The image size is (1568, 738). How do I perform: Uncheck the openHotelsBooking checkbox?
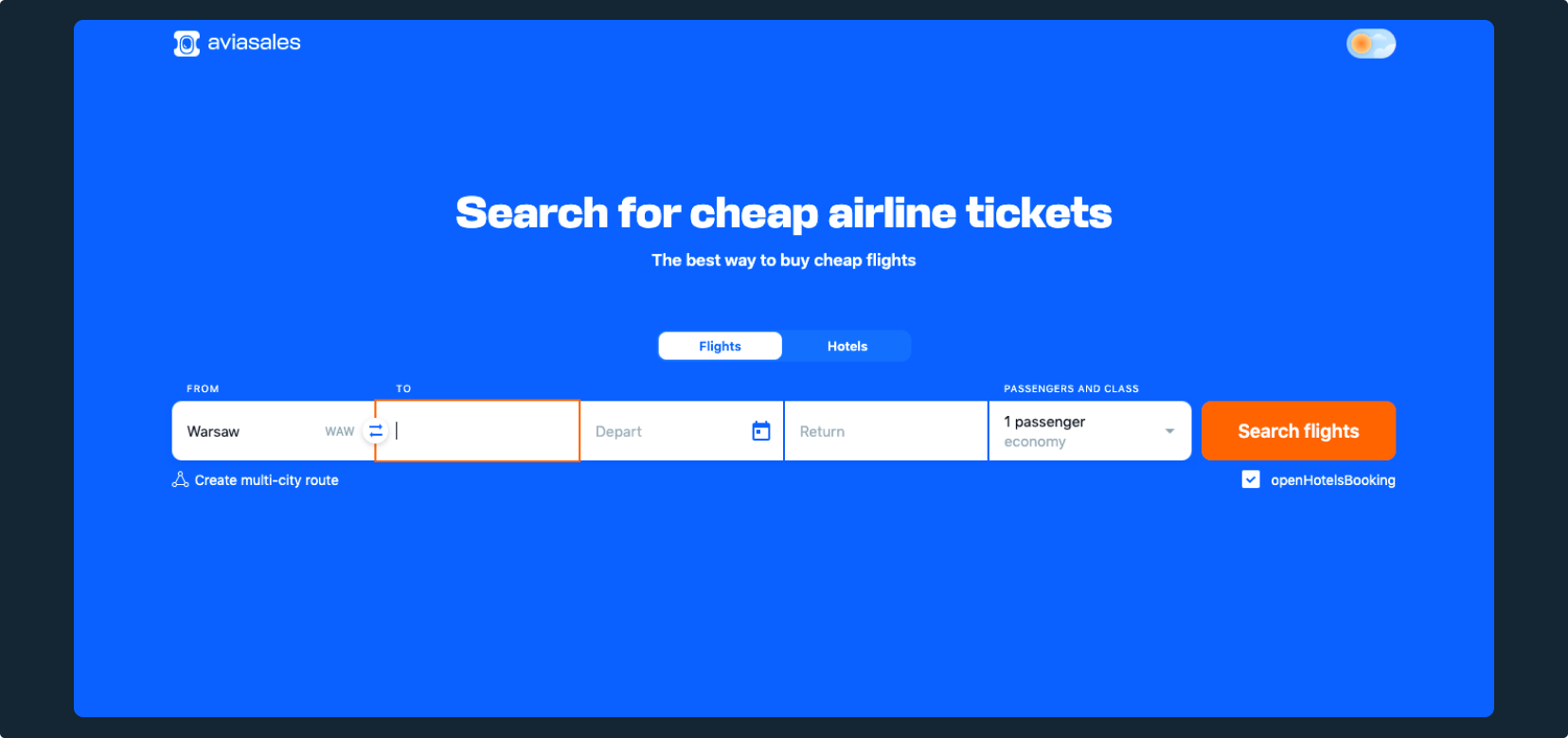(x=1251, y=480)
